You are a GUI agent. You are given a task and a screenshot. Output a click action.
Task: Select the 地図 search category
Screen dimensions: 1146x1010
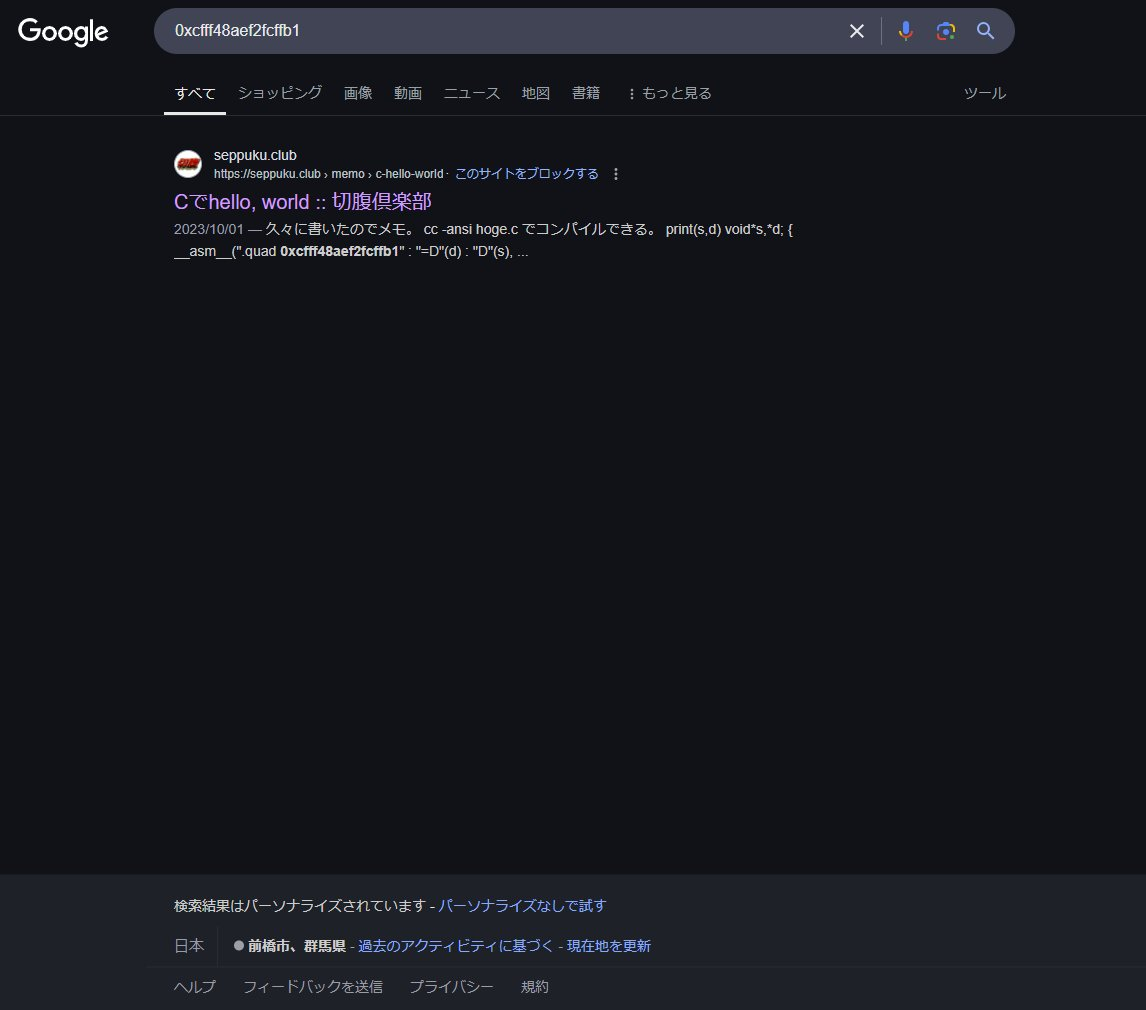(535, 92)
